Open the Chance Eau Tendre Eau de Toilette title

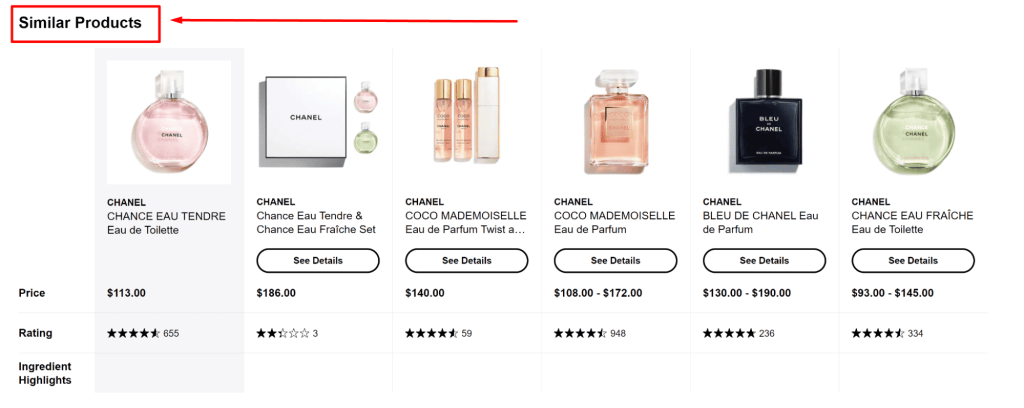pyautogui.click(x=166, y=222)
